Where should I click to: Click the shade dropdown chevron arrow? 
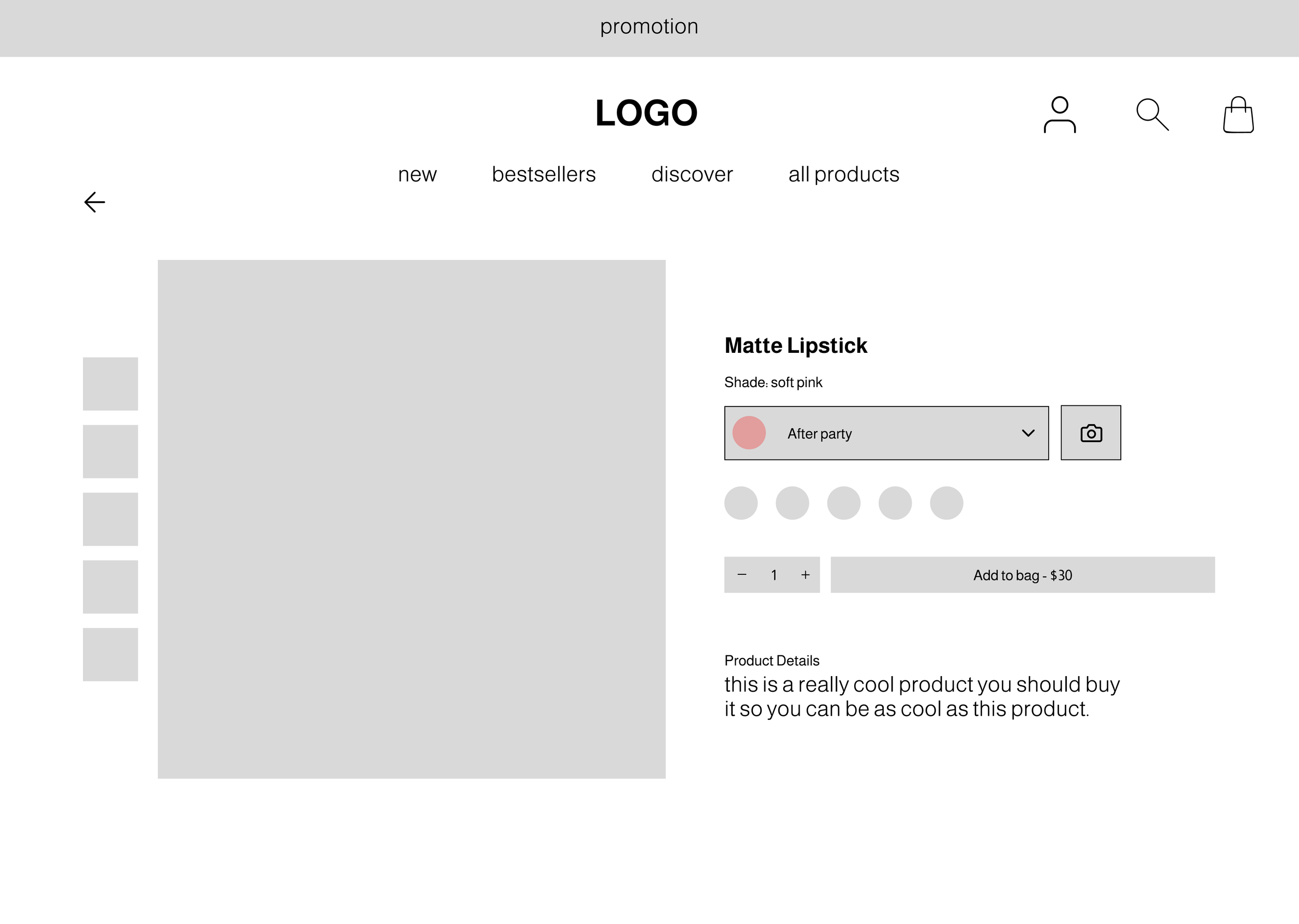[1028, 433]
